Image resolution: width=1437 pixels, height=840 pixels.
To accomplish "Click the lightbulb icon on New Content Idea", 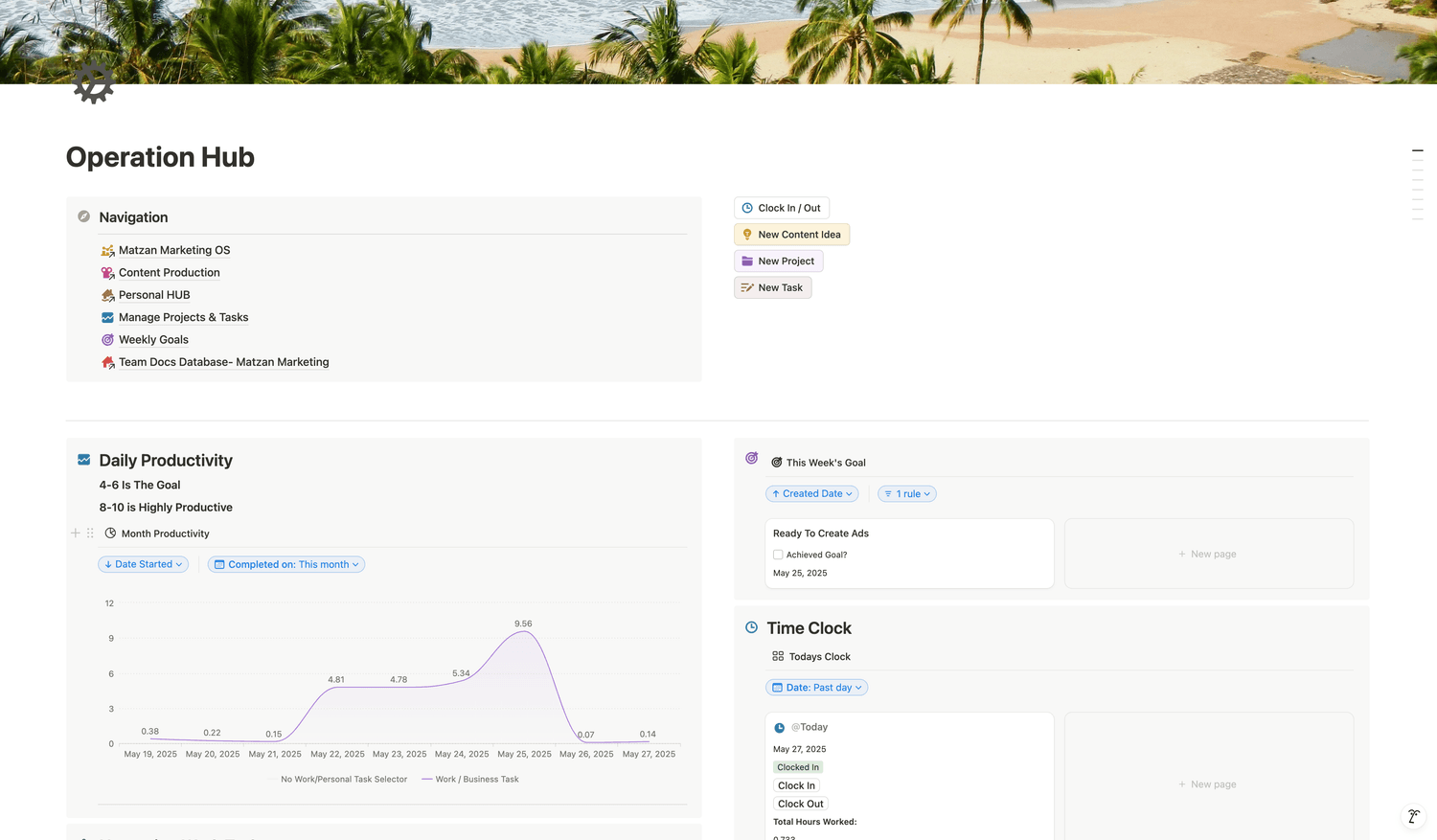I will (747, 235).
